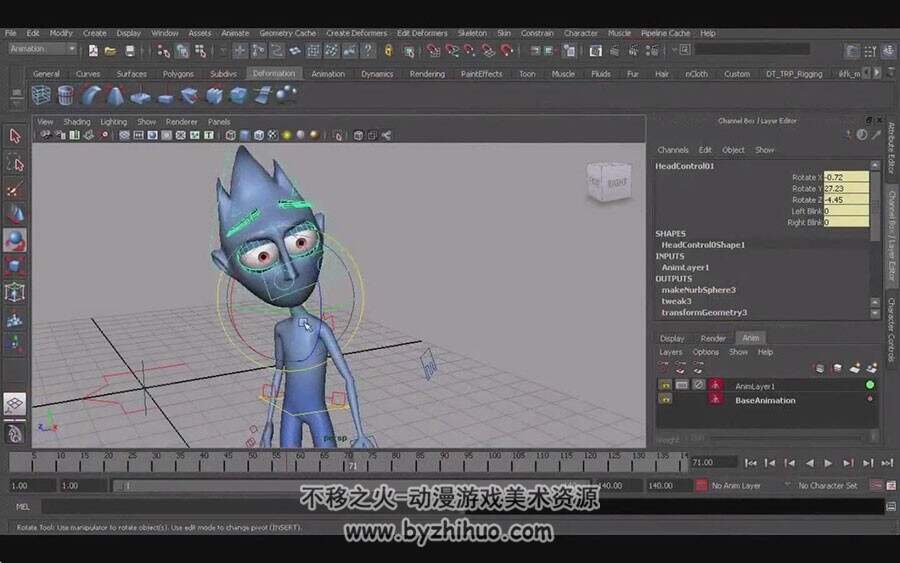900x563 pixels.
Task: Open the Options menu in the layer editor
Action: click(x=705, y=352)
